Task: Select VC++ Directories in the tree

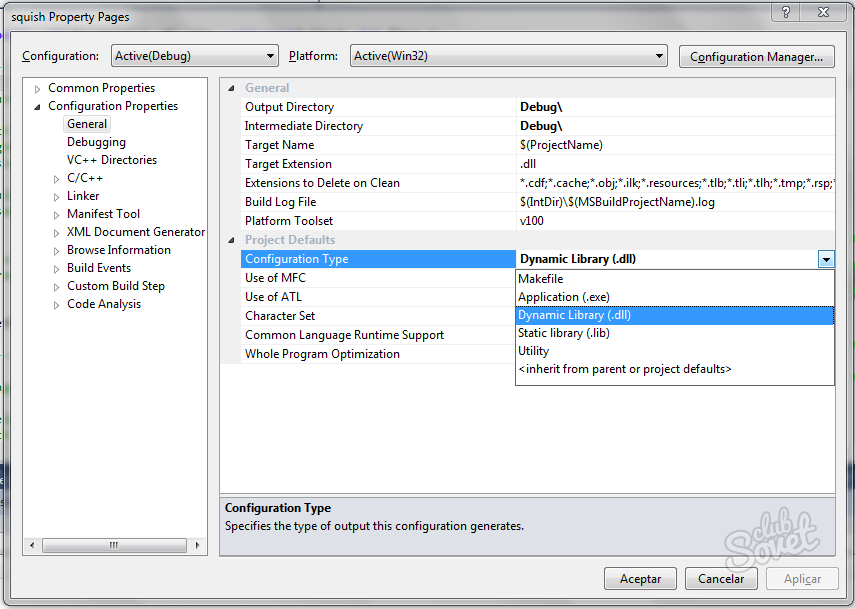Action: coord(112,160)
